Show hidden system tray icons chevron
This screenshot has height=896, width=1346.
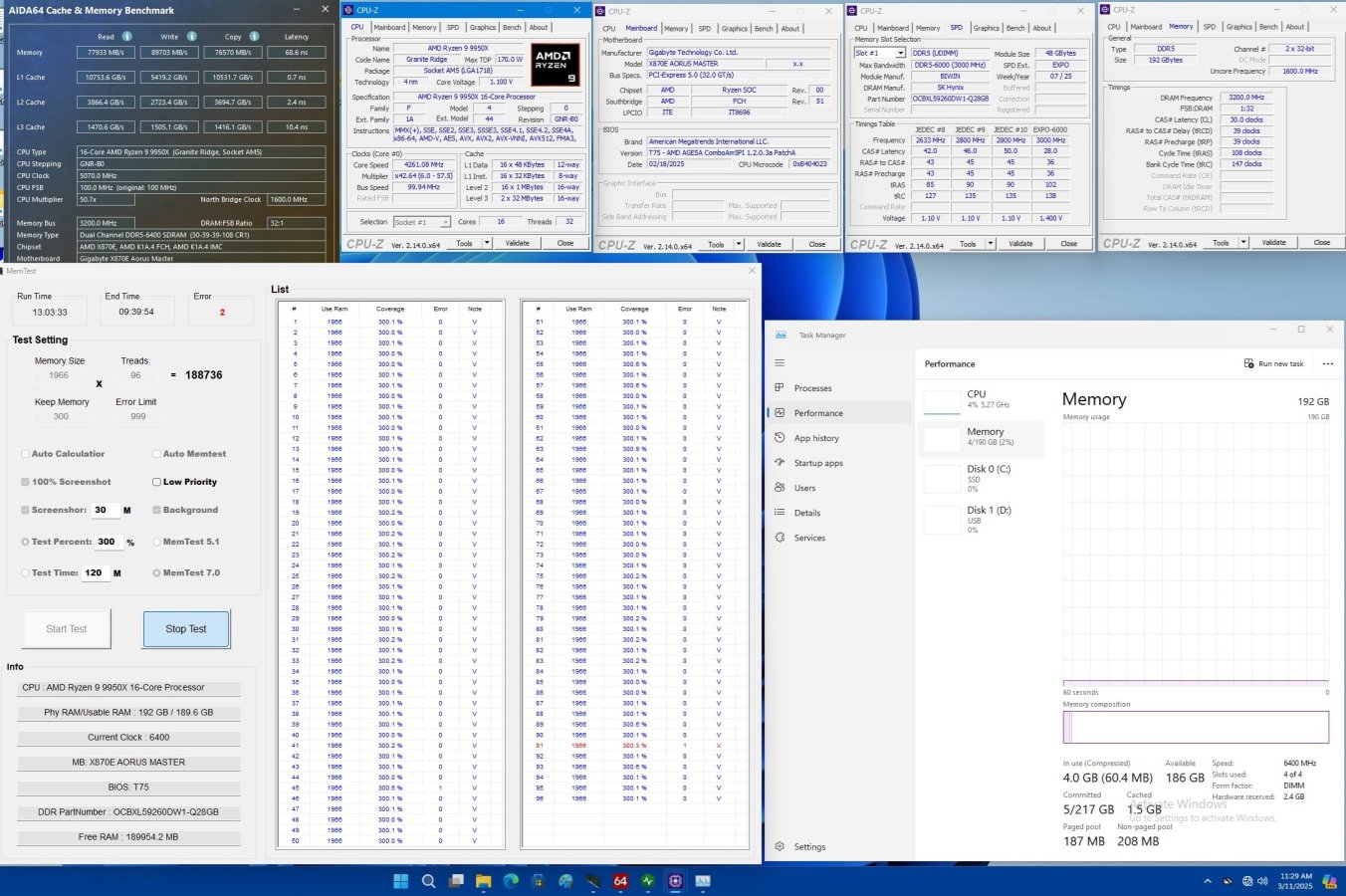point(1208,881)
